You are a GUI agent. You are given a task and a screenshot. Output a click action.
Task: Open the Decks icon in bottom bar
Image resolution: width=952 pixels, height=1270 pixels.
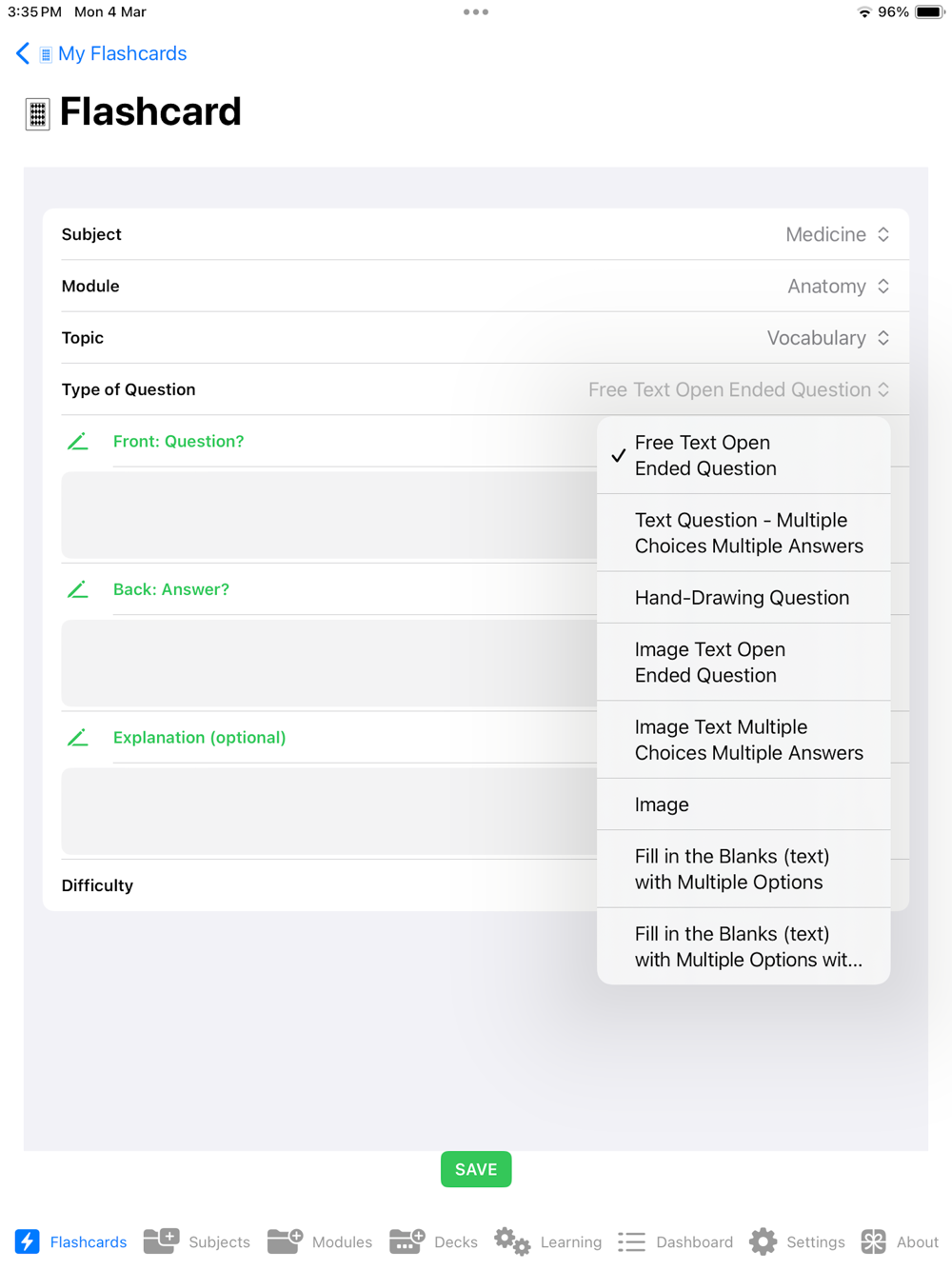click(x=407, y=1241)
